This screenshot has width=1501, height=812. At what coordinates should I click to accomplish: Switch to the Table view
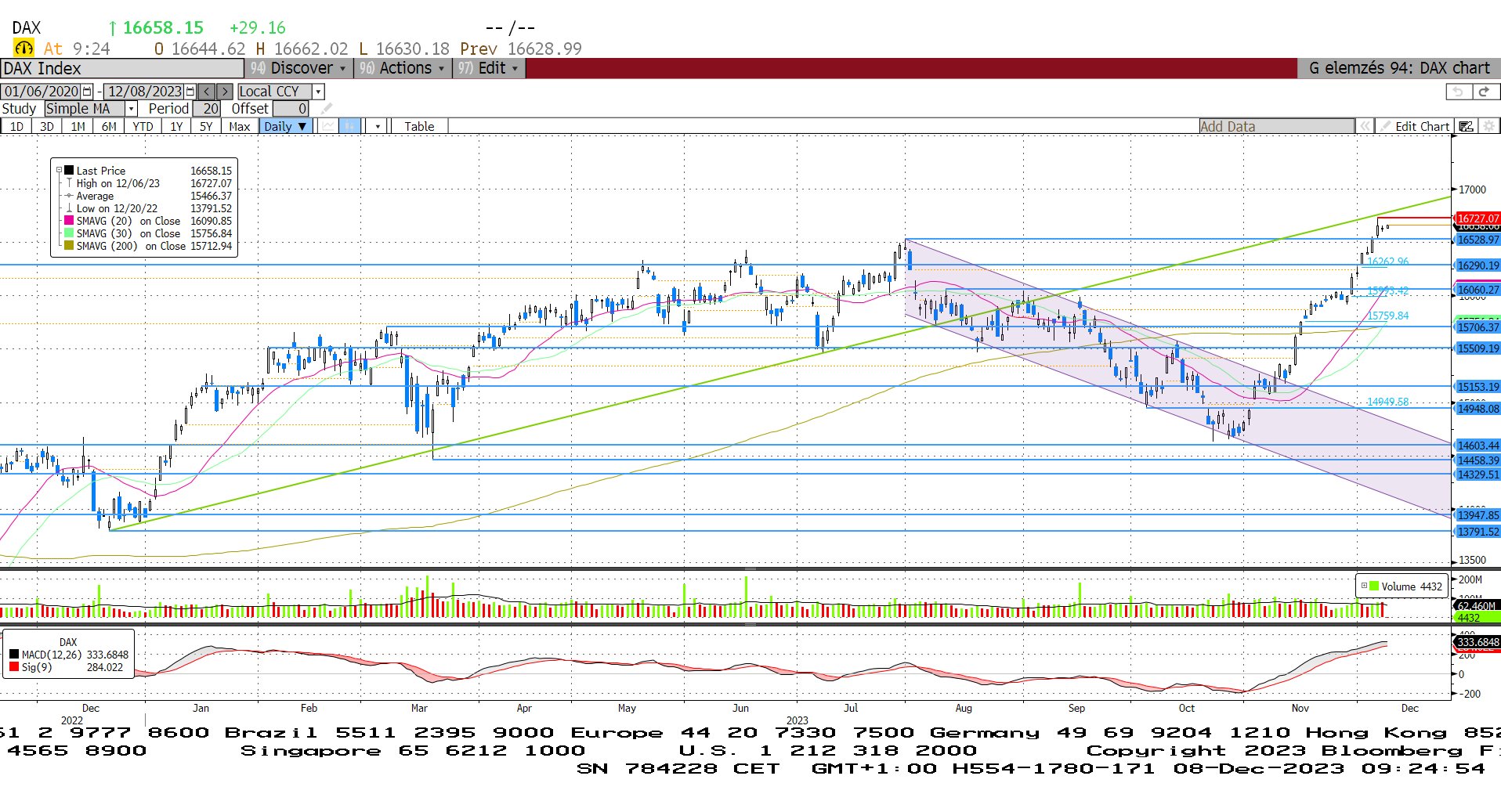coord(419,126)
